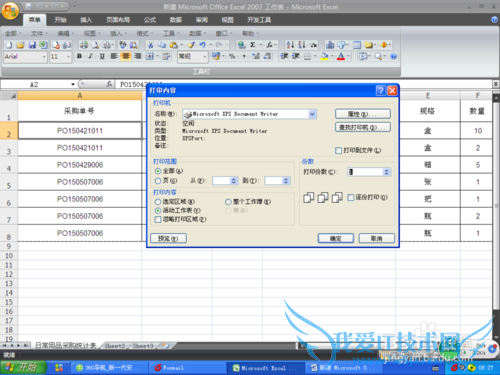Click the Chart wizard icon in toolbar
The image size is (500, 375).
[x=330, y=45]
